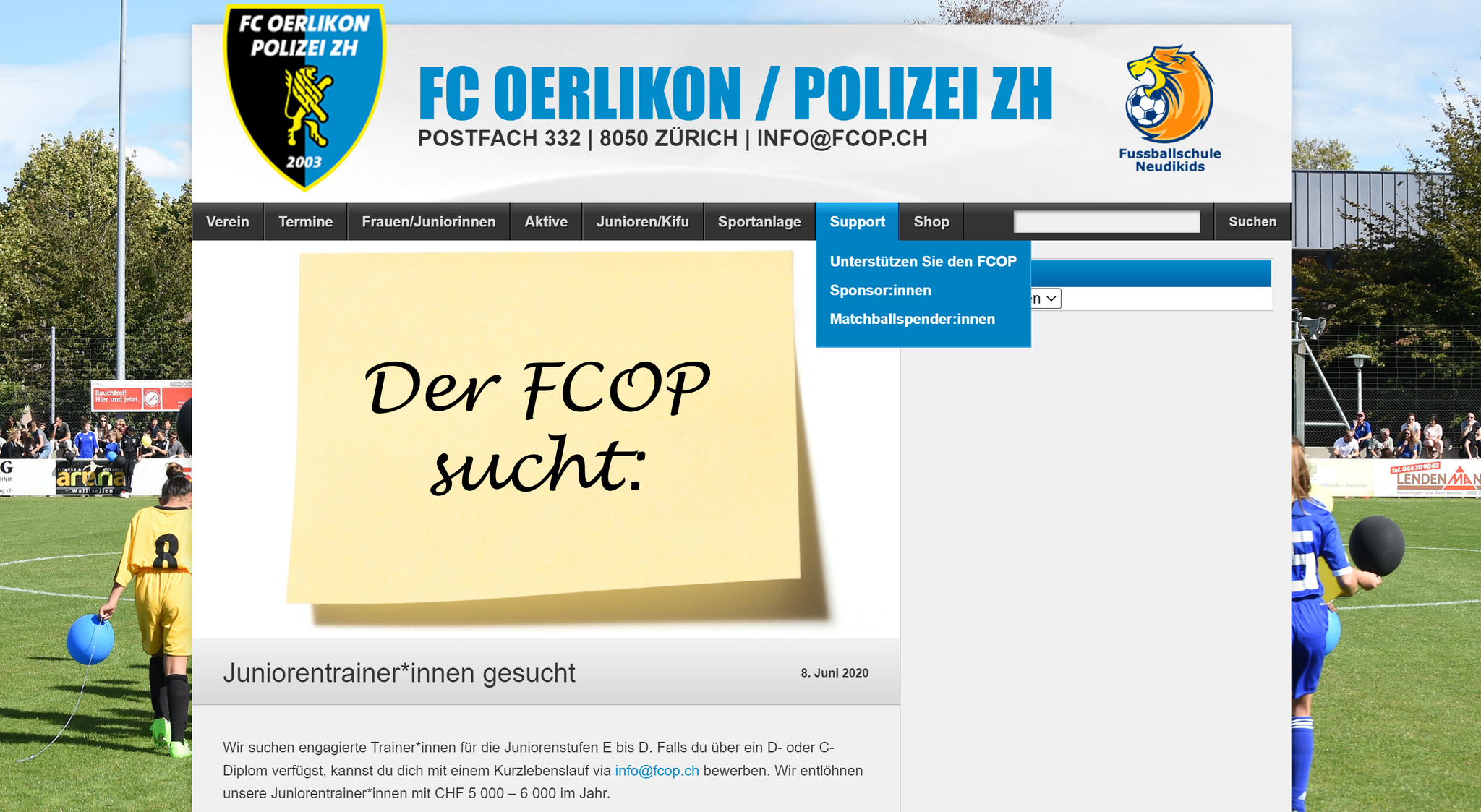Image resolution: width=1481 pixels, height=812 pixels.
Task: Select the Sportanlage navigation item
Action: pyautogui.click(x=759, y=222)
